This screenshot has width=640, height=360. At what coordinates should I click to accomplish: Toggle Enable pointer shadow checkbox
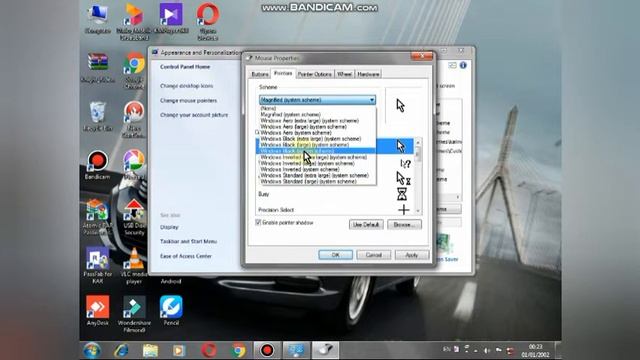click(x=258, y=222)
